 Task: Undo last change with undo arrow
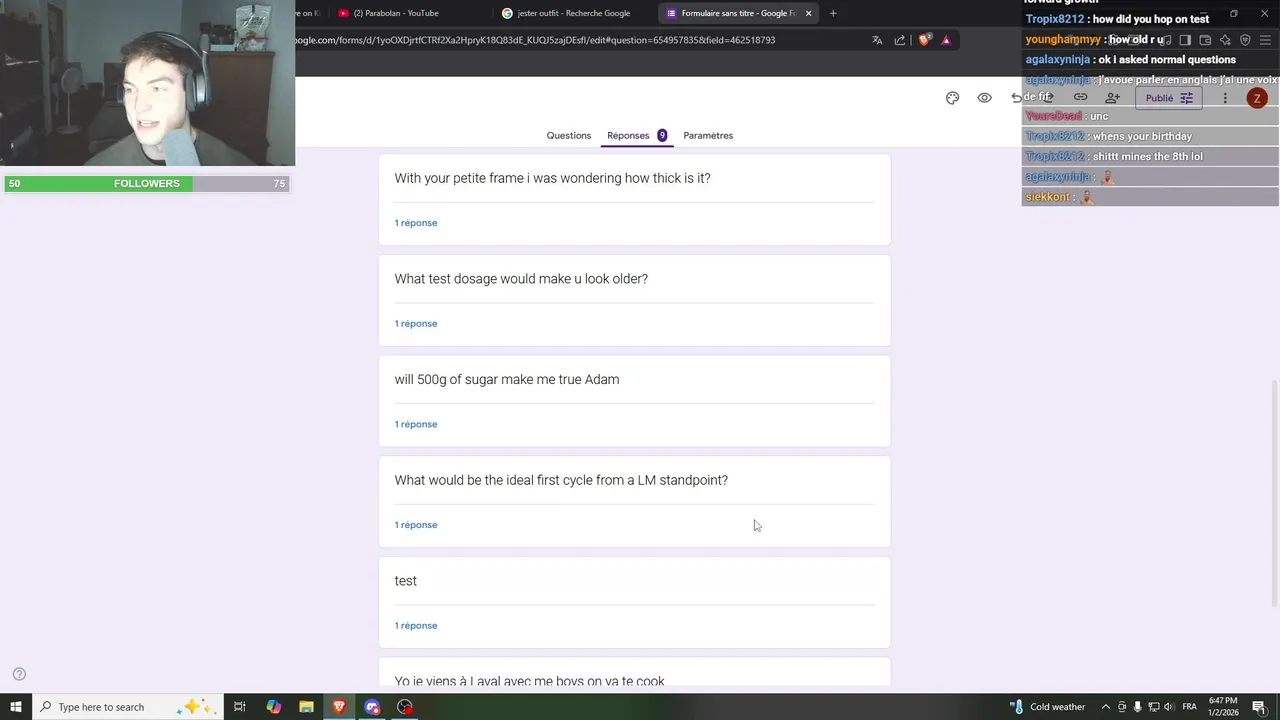click(x=1017, y=98)
